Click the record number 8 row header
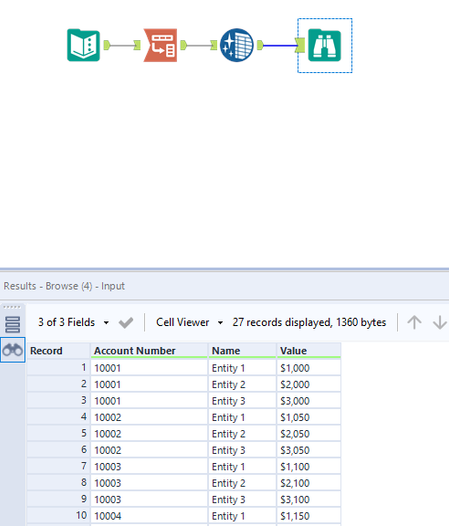 58,483
